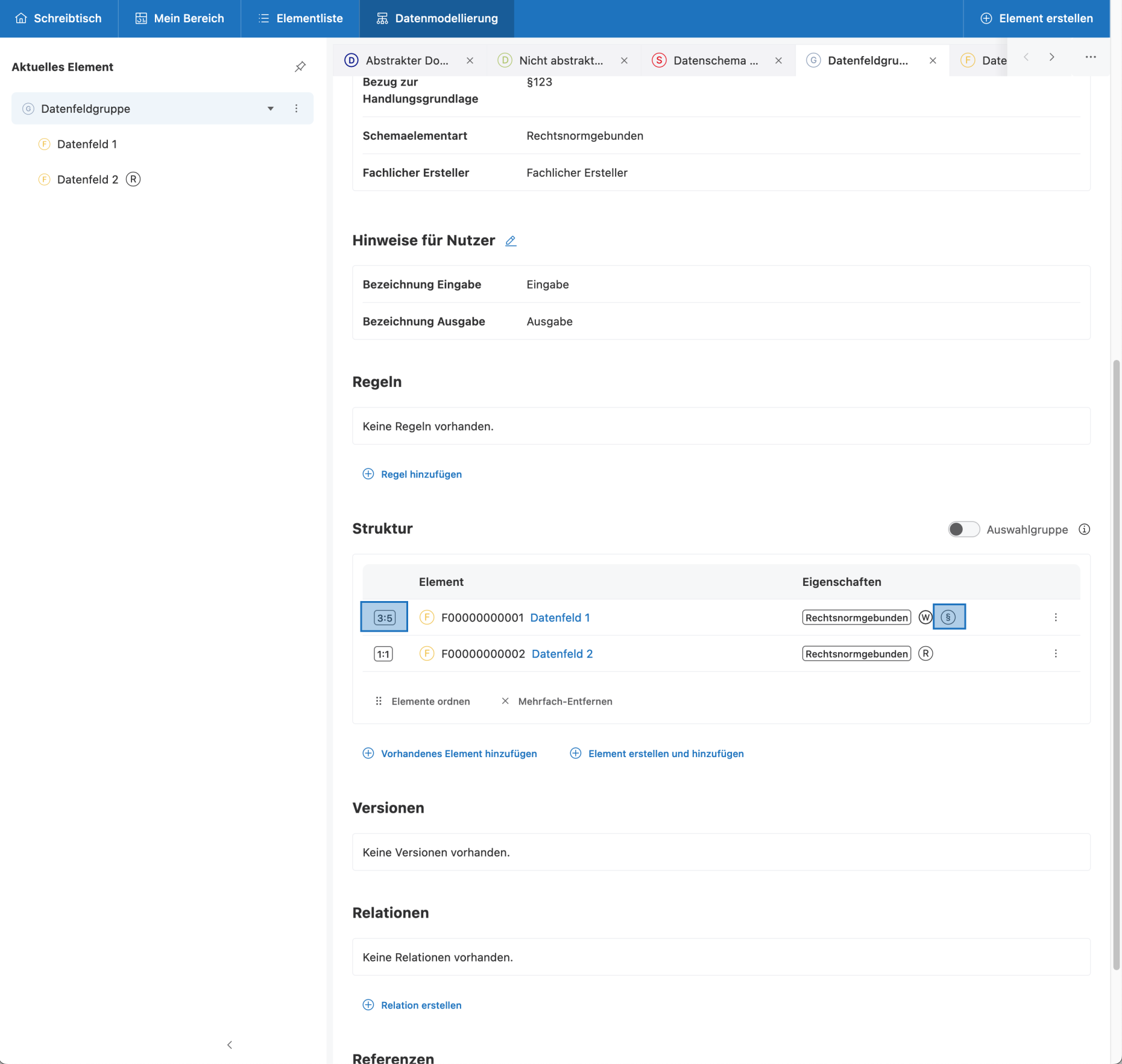Click the 3:5 multiplicity badge
The height and width of the screenshot is (1064, 1122).
tap(384, 617)
